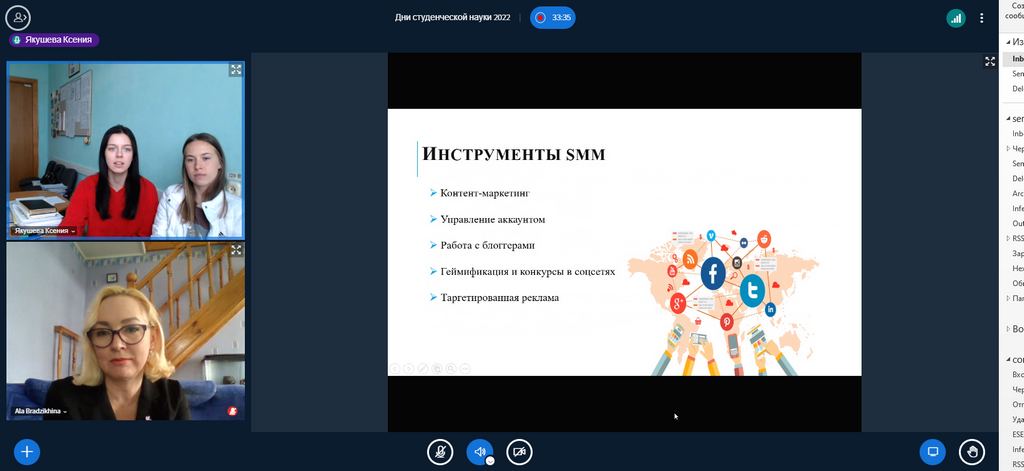Click the bullet Контент-маркетинг
Viewport: 1024px width, 471px height.
485,193
